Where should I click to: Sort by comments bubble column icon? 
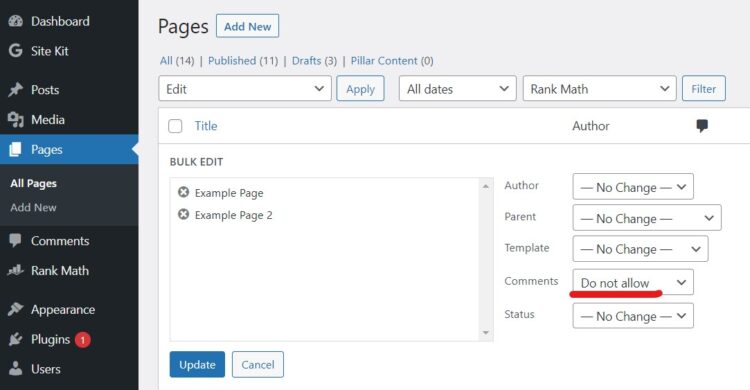(702, 126)
